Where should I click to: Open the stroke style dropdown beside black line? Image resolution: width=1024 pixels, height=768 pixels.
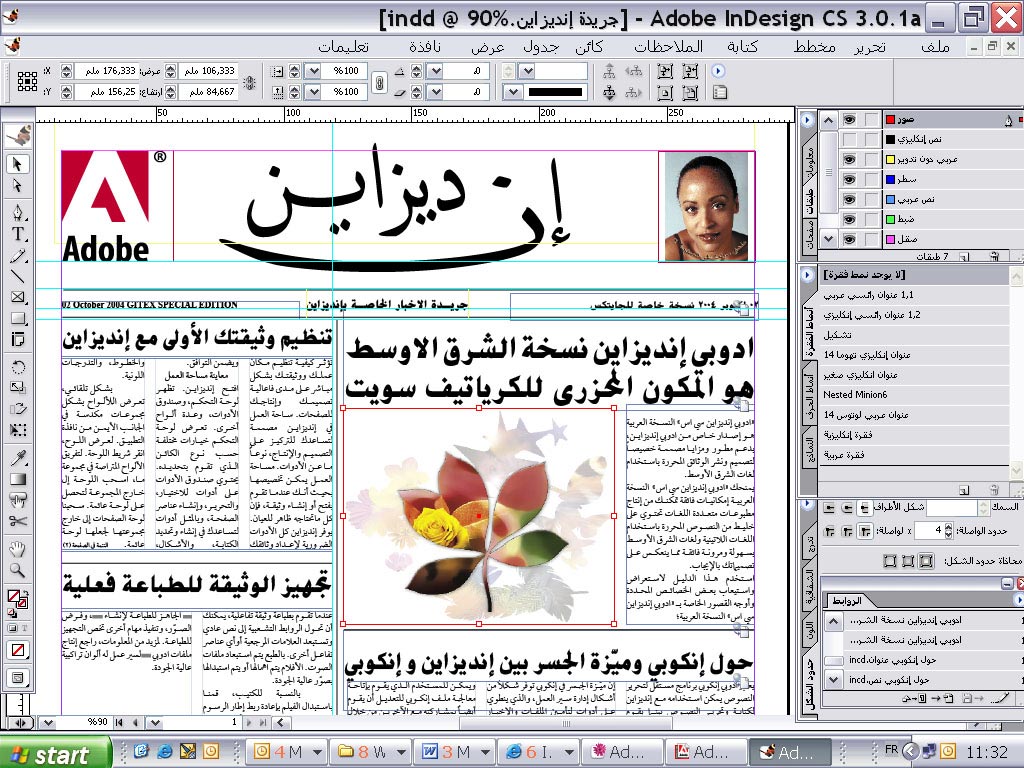tap(513, 92)
